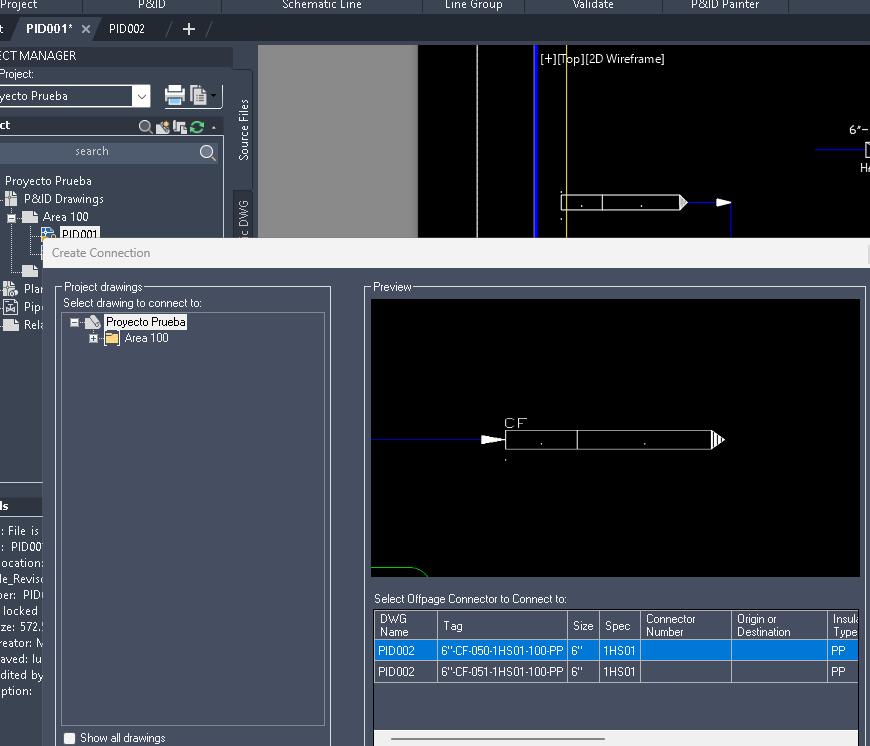Enable the Show all drawings checkbox

click(69, 738)
